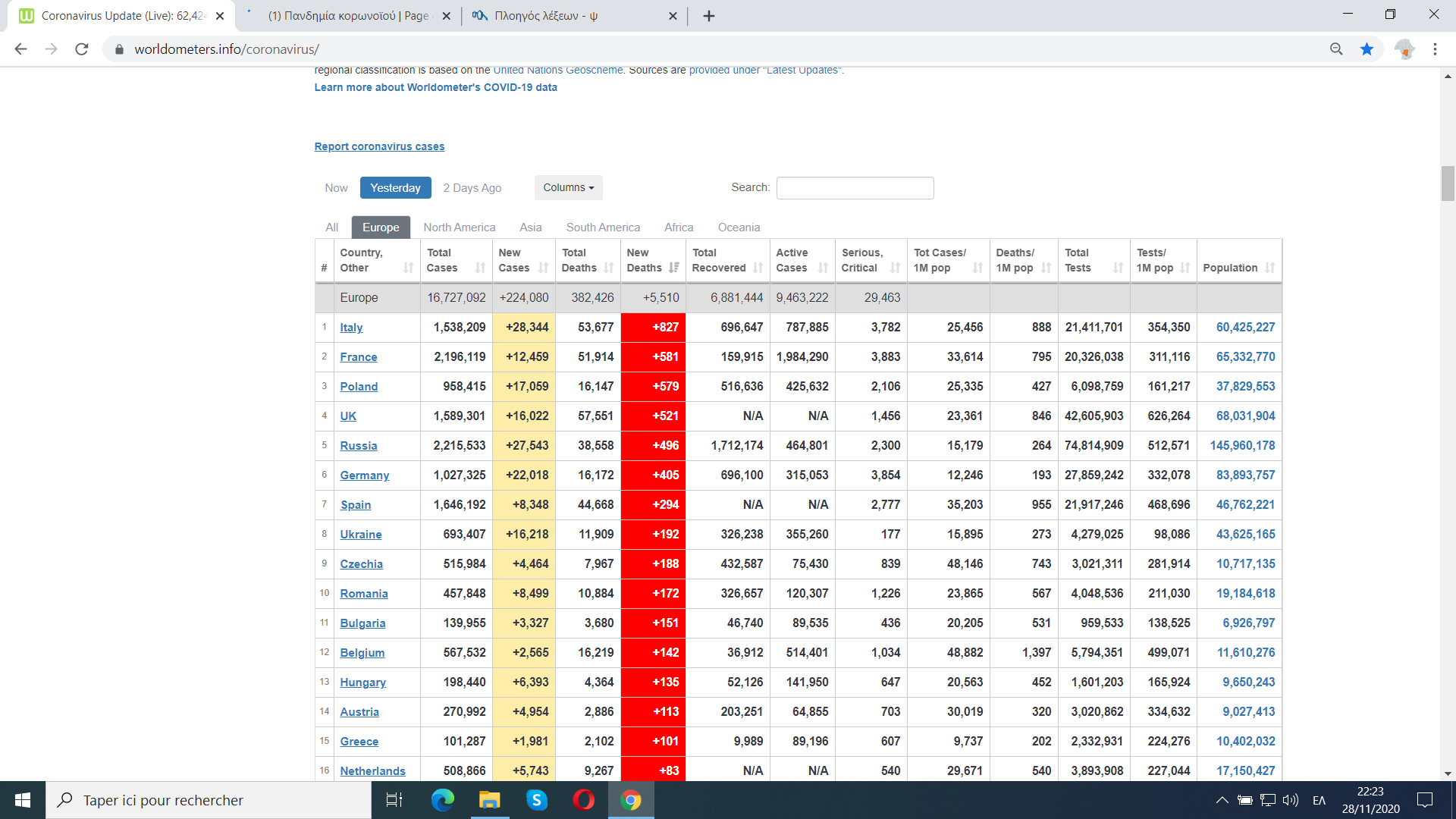1456x819 pixels.
Task: Open the notifications action center
Action: [1425, 800]
